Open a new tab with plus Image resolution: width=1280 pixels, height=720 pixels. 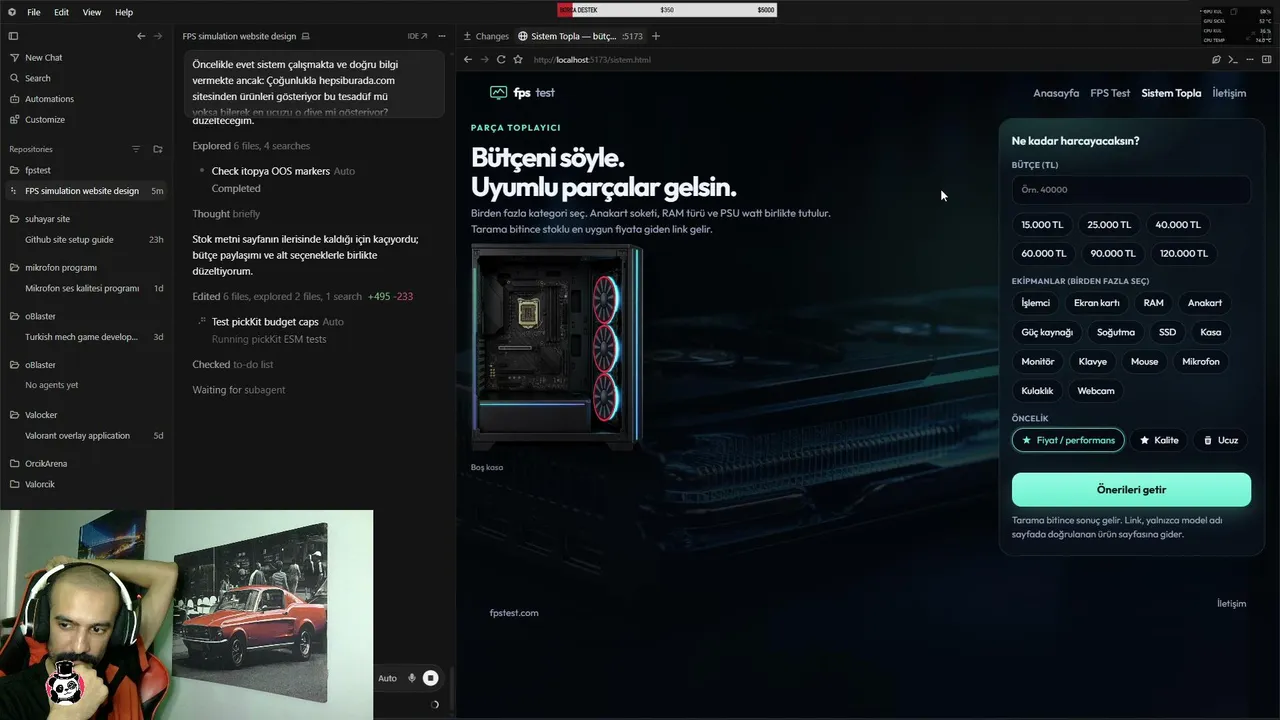656,36
